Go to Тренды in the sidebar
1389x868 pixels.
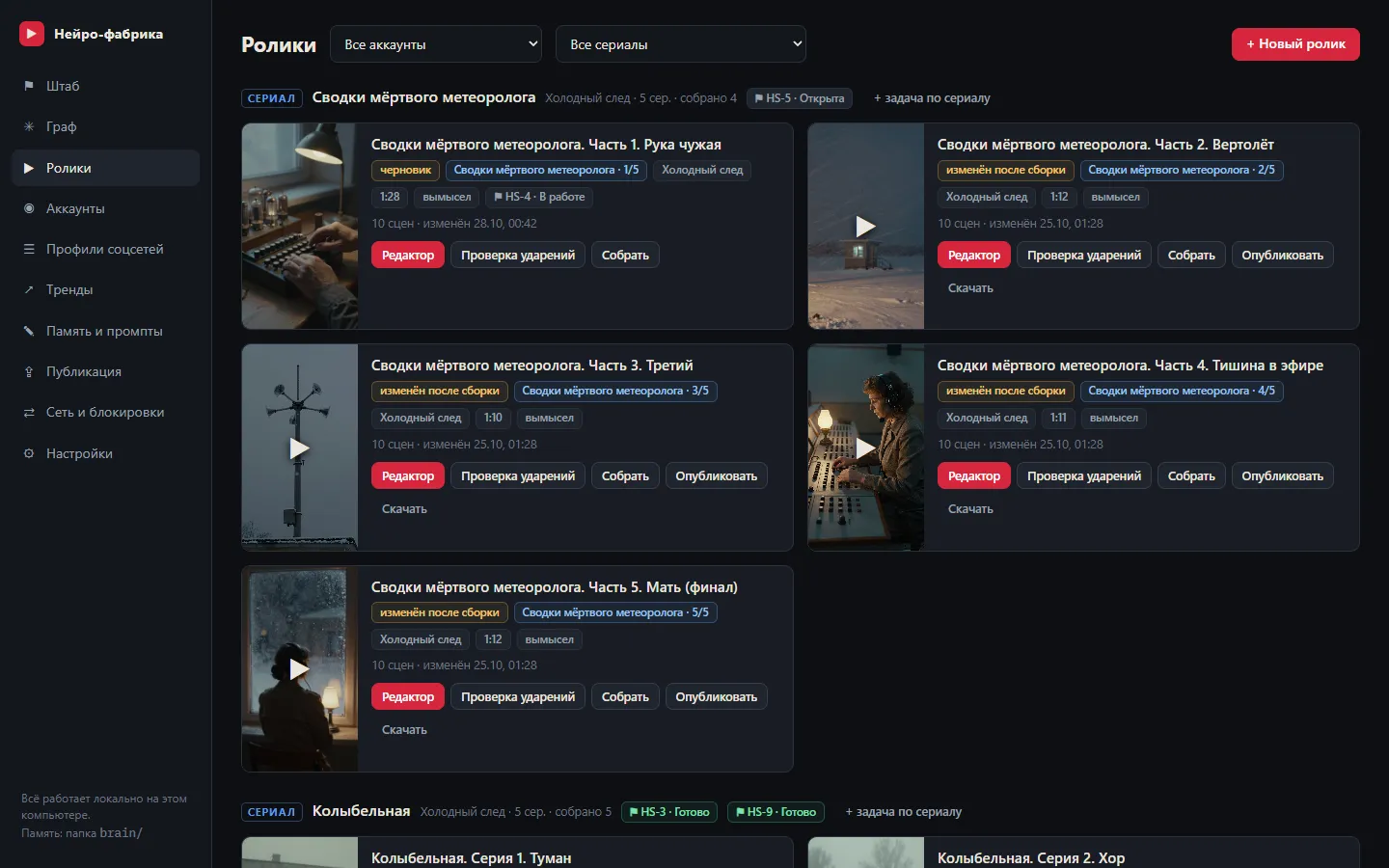(105, 289)
